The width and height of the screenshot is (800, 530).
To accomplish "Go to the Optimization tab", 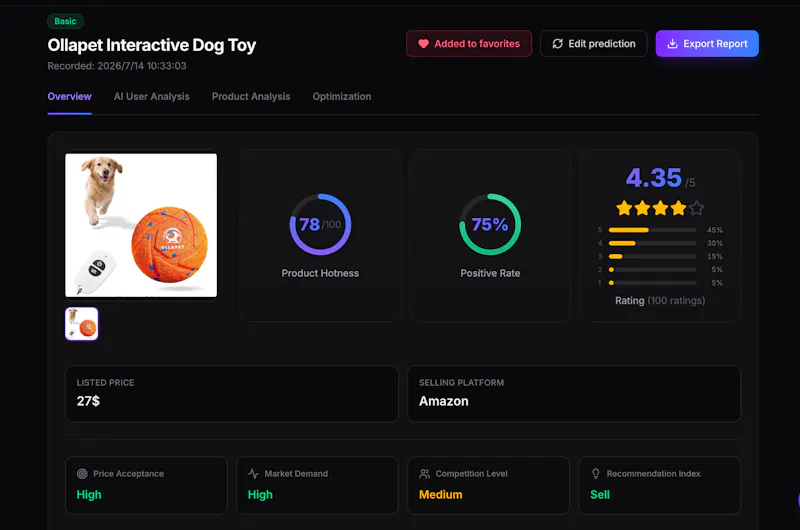I will pos(342,96).
